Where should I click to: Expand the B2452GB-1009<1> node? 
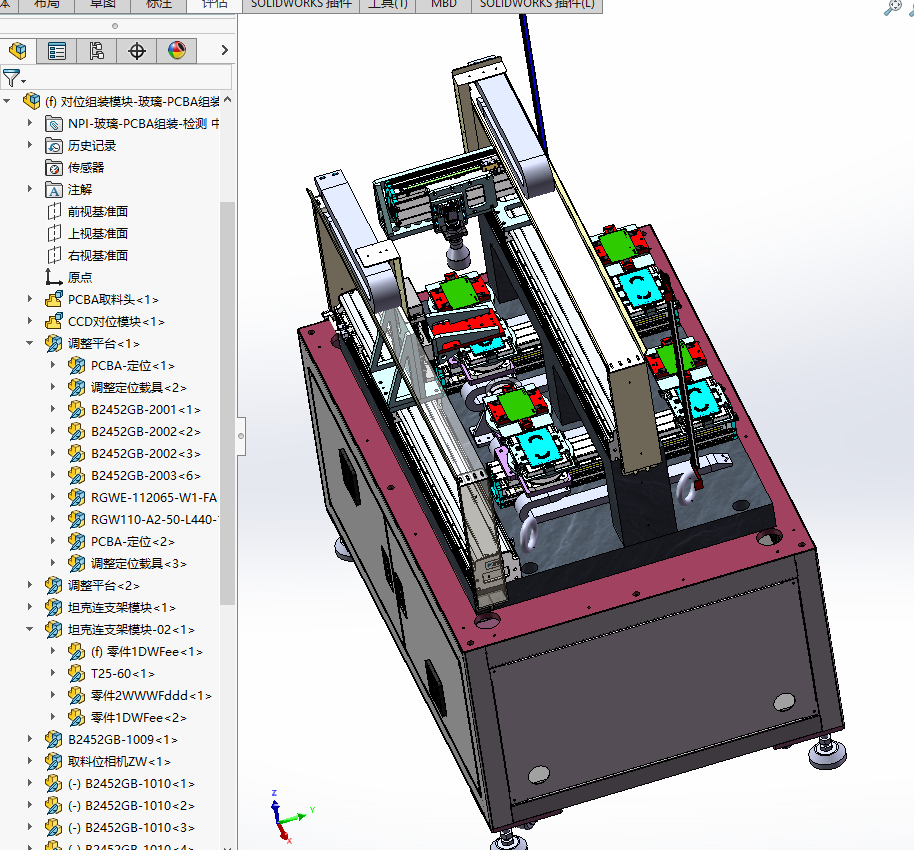pos(30,739)
